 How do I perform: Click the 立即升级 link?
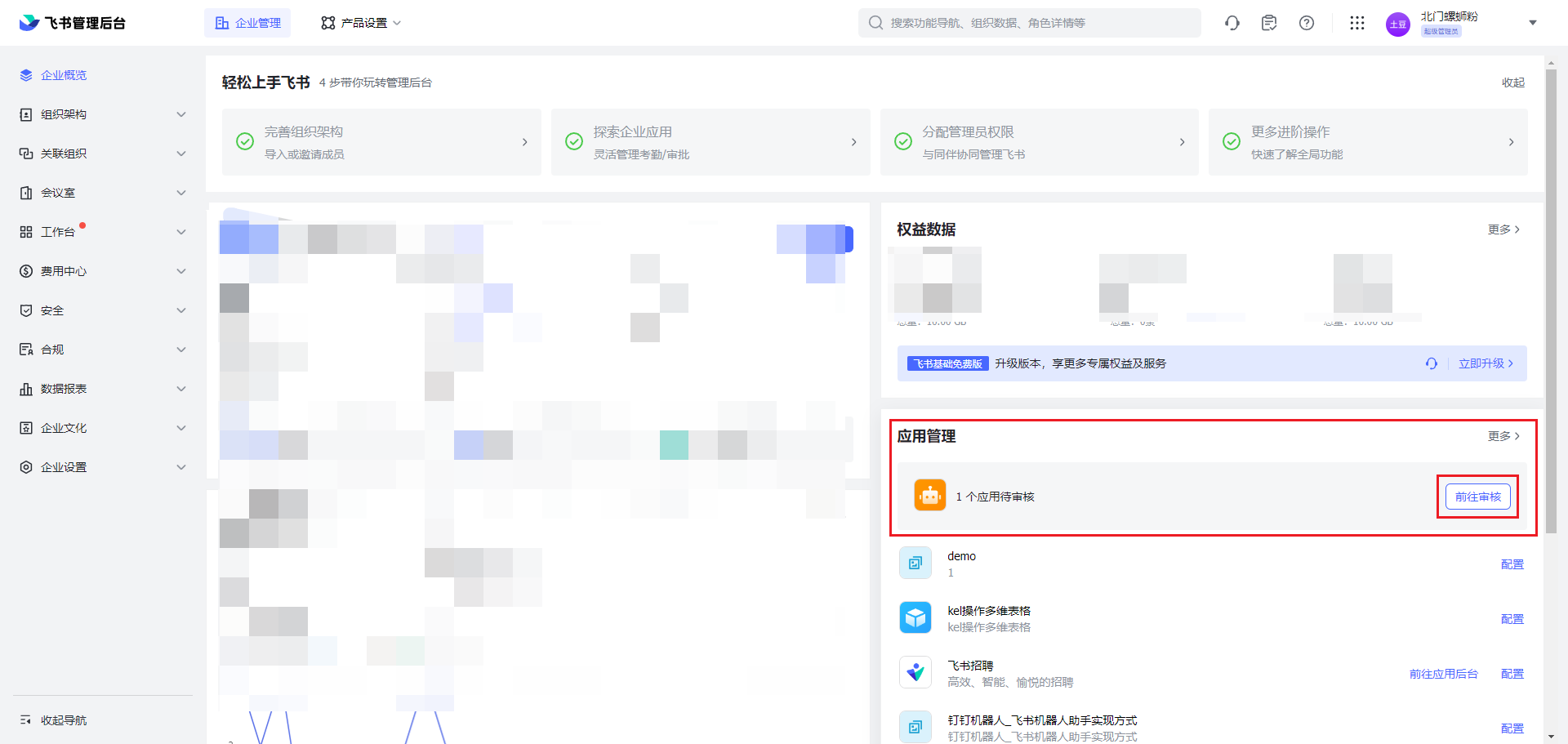pos(1486,363)
